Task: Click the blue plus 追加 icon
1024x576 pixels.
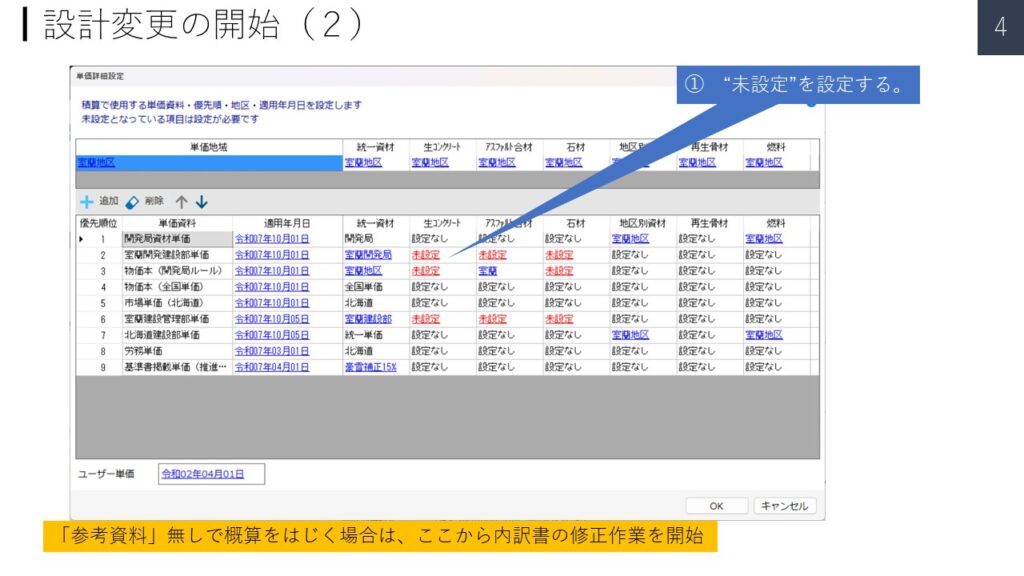Action: [x=87, y=201]
